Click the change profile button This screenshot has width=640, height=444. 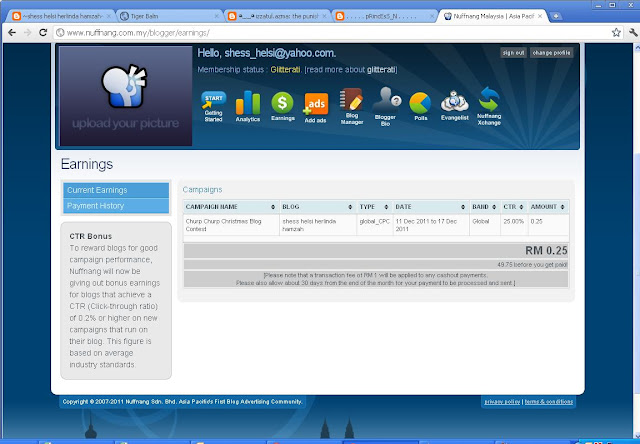(551, 53)
